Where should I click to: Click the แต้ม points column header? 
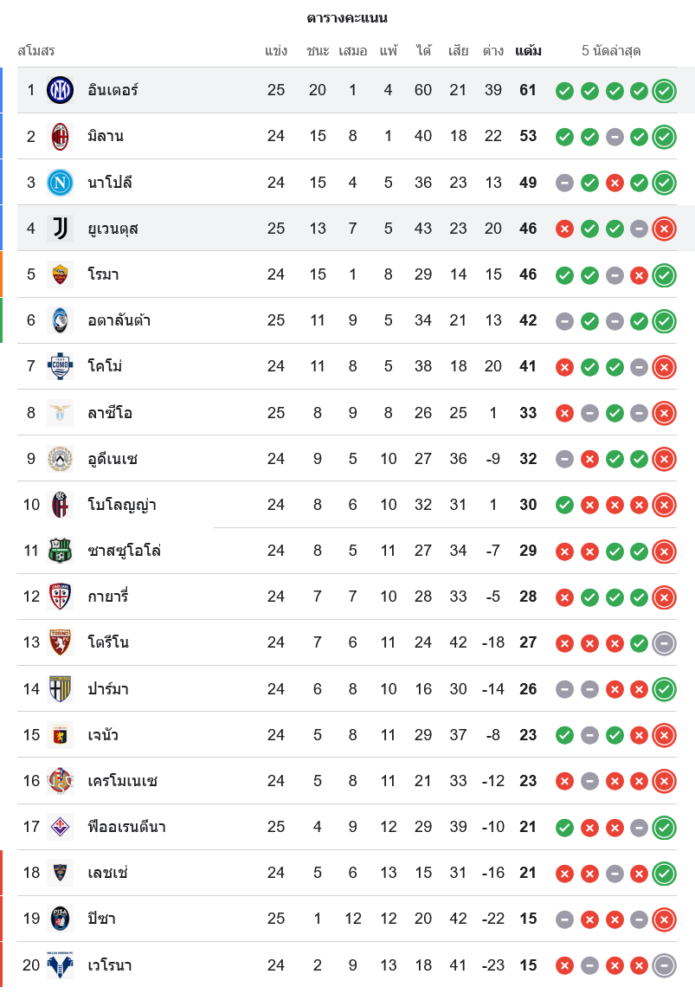[x=528, y=51]
